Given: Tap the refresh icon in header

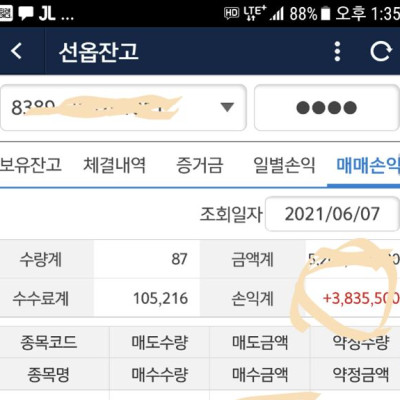Looking at the screenshot, I should coord(381,51).
